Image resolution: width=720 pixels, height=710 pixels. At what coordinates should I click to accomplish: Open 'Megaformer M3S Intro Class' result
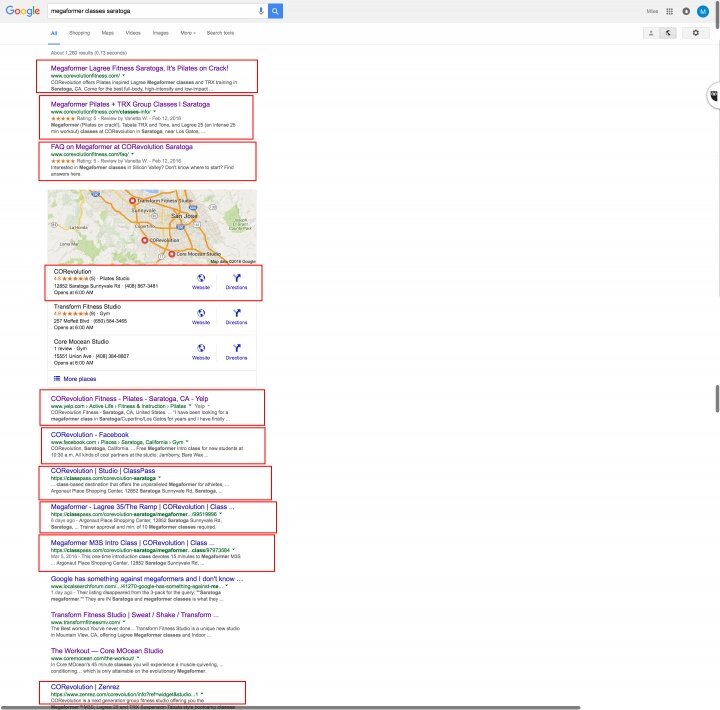132,542
